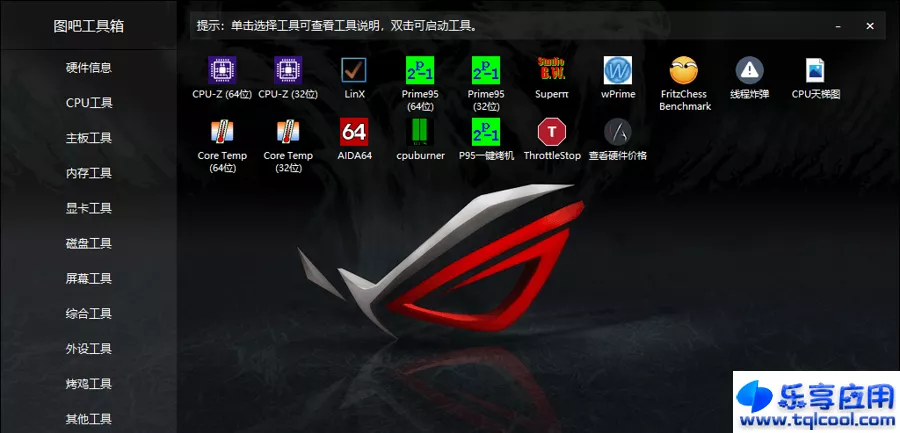This screenshot has width=900, height=433.
Task: Click the 图吧工具箱 title text
Action: [x=88, y=26]
